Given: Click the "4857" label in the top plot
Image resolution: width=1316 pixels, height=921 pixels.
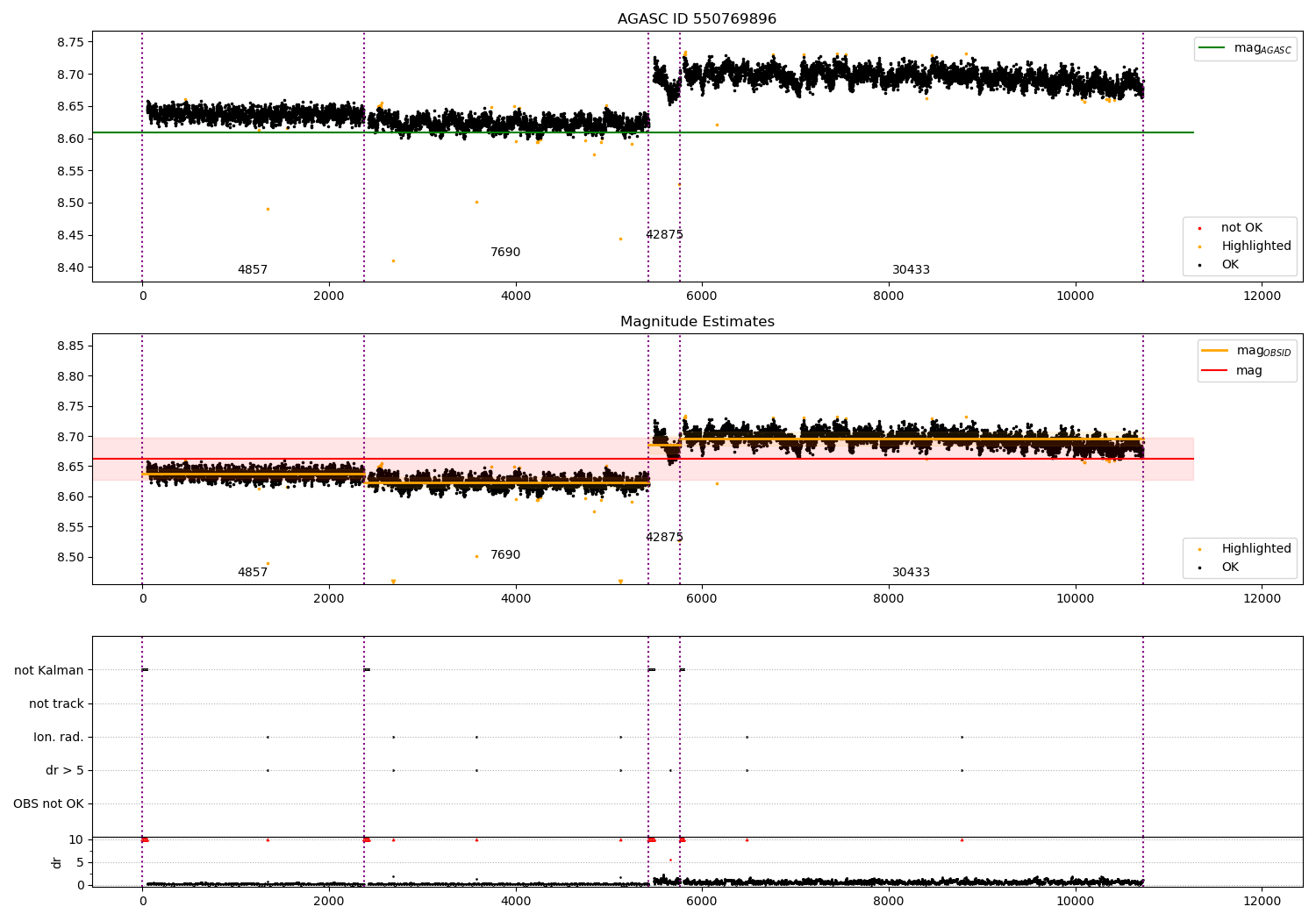Looking at the screenshot, I should click(x=253, y=270).
